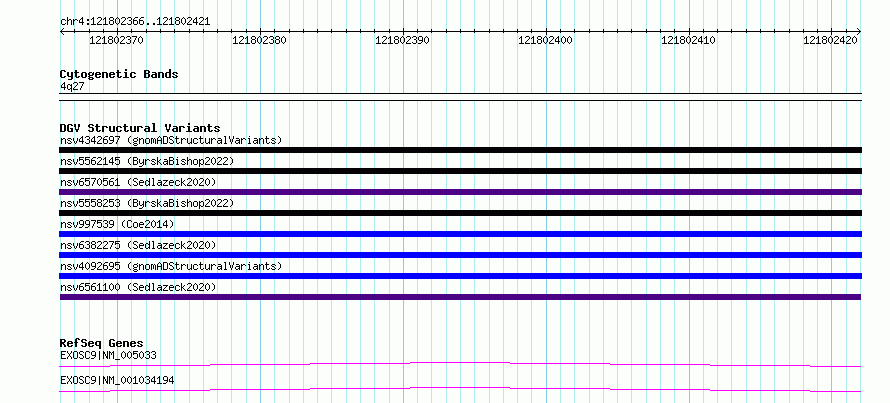Select the black bar under nsv5562145

pos(460,171)
